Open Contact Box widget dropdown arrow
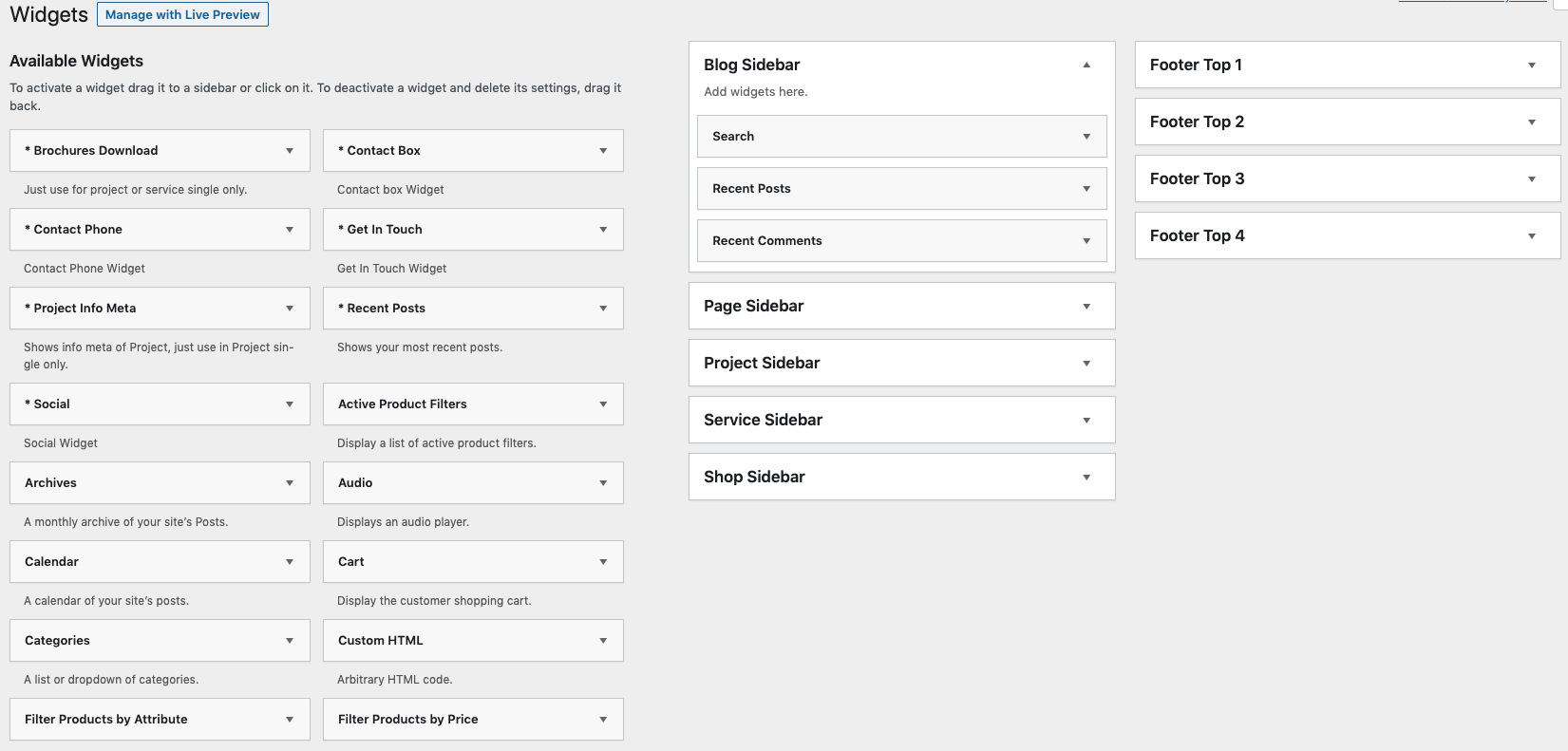1568x751 pixels. 603,150
